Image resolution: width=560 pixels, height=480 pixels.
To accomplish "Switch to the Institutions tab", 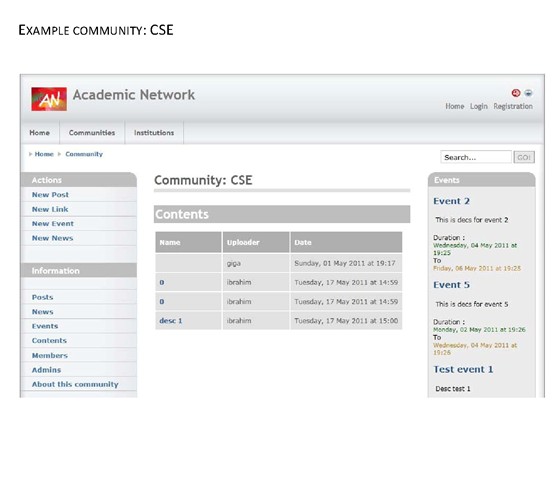I will pos(154,132).
